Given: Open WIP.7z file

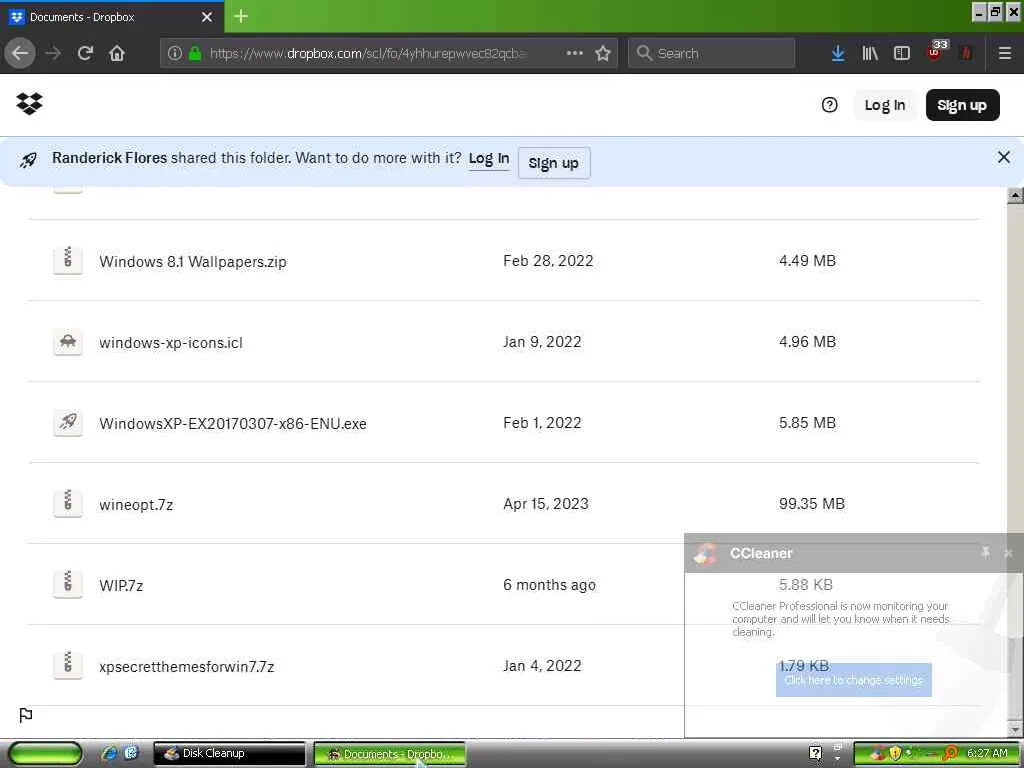Looking at the screenshot, I should 121,586.
